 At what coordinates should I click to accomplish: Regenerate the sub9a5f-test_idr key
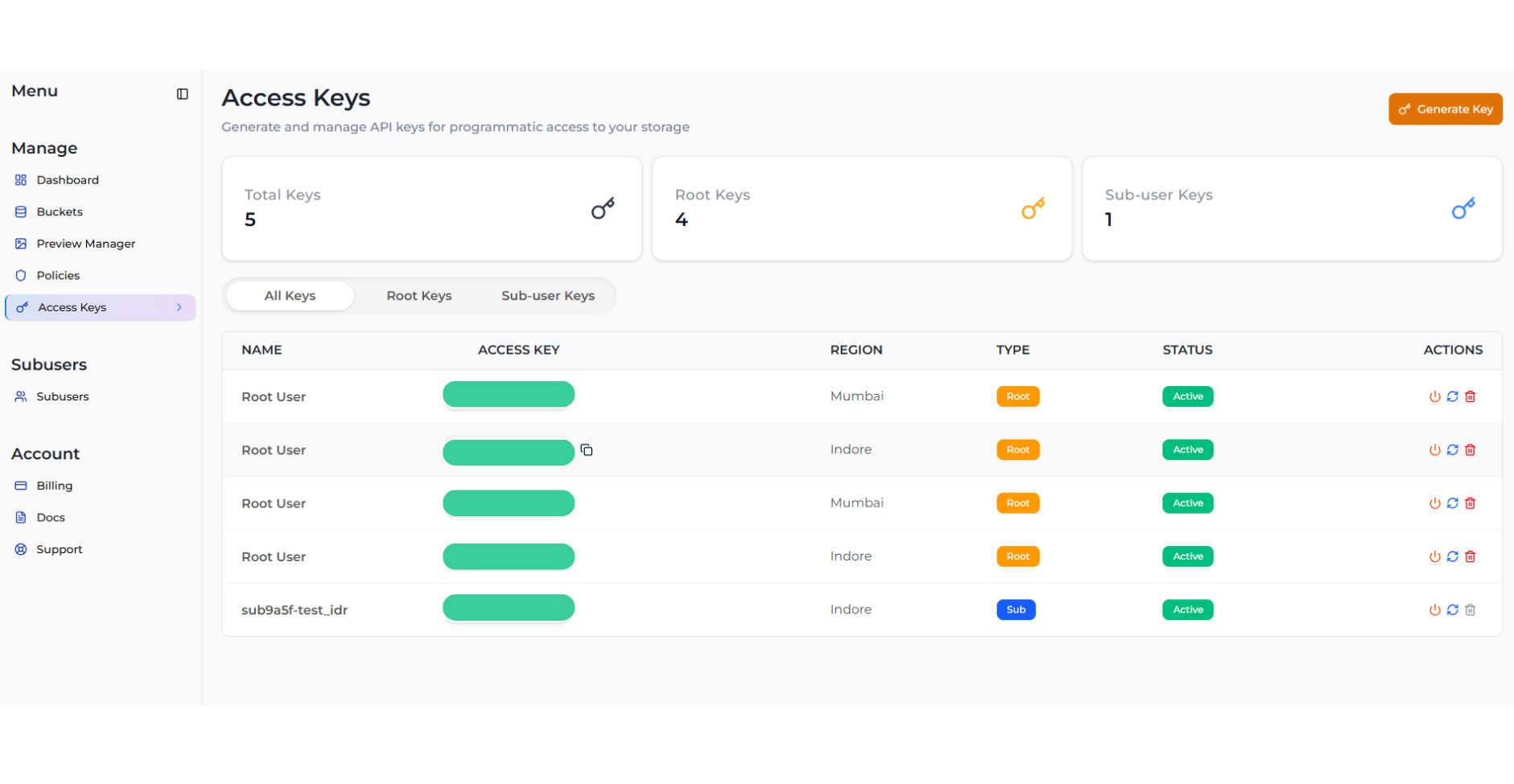point(1452,610)
